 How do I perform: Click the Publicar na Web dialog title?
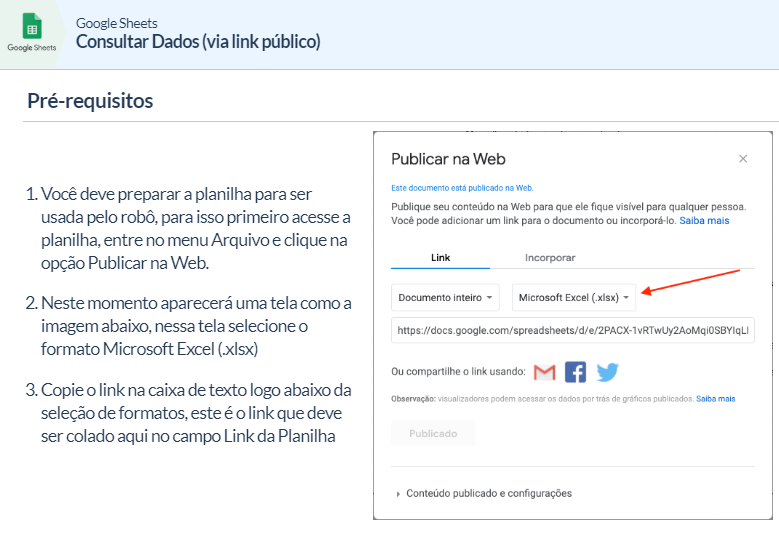click(x=448, y=159)
